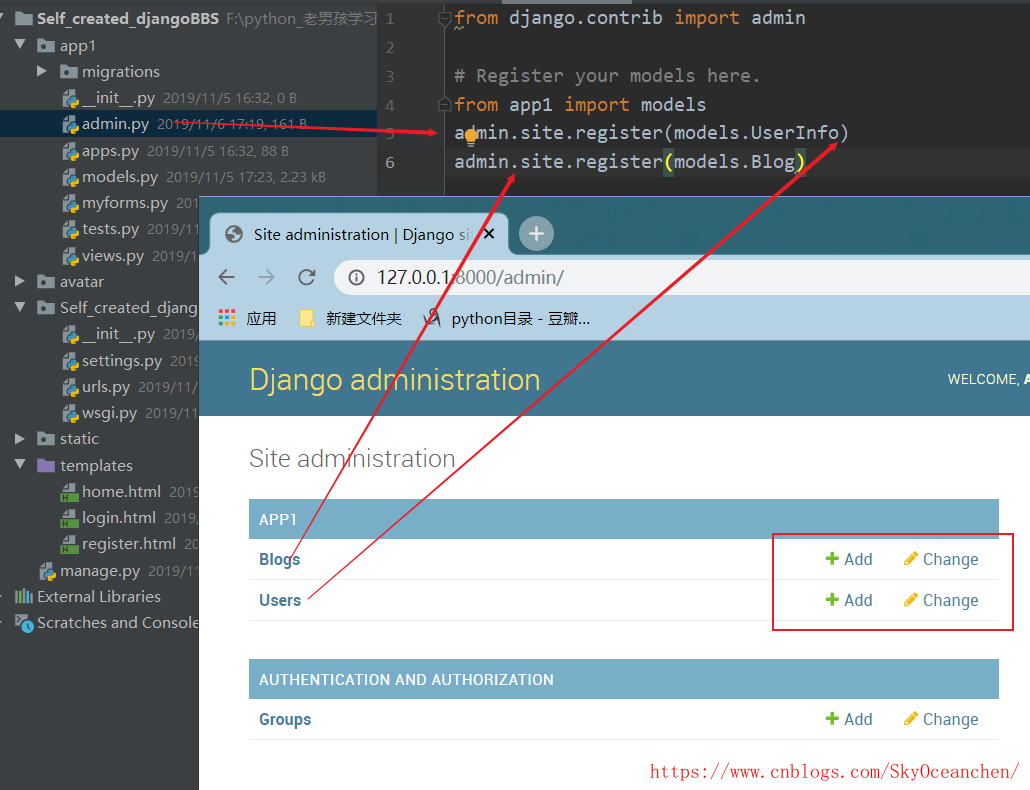Expand the migrations folder
The width and height of the screenshot is (1030, 790).
41,71
